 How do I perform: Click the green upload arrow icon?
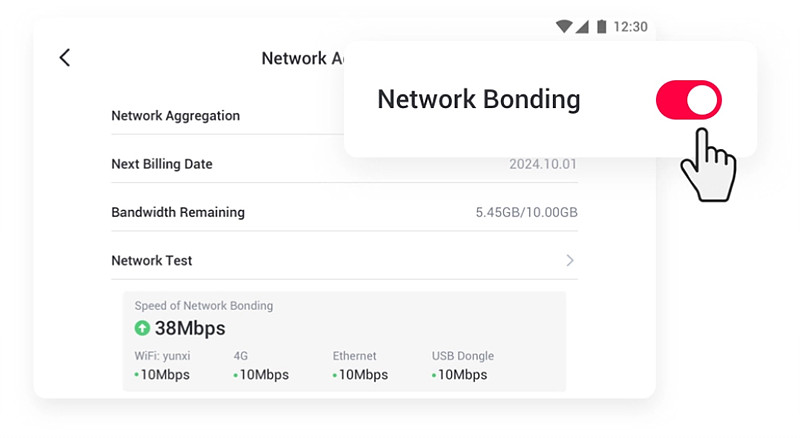point(142,328)
